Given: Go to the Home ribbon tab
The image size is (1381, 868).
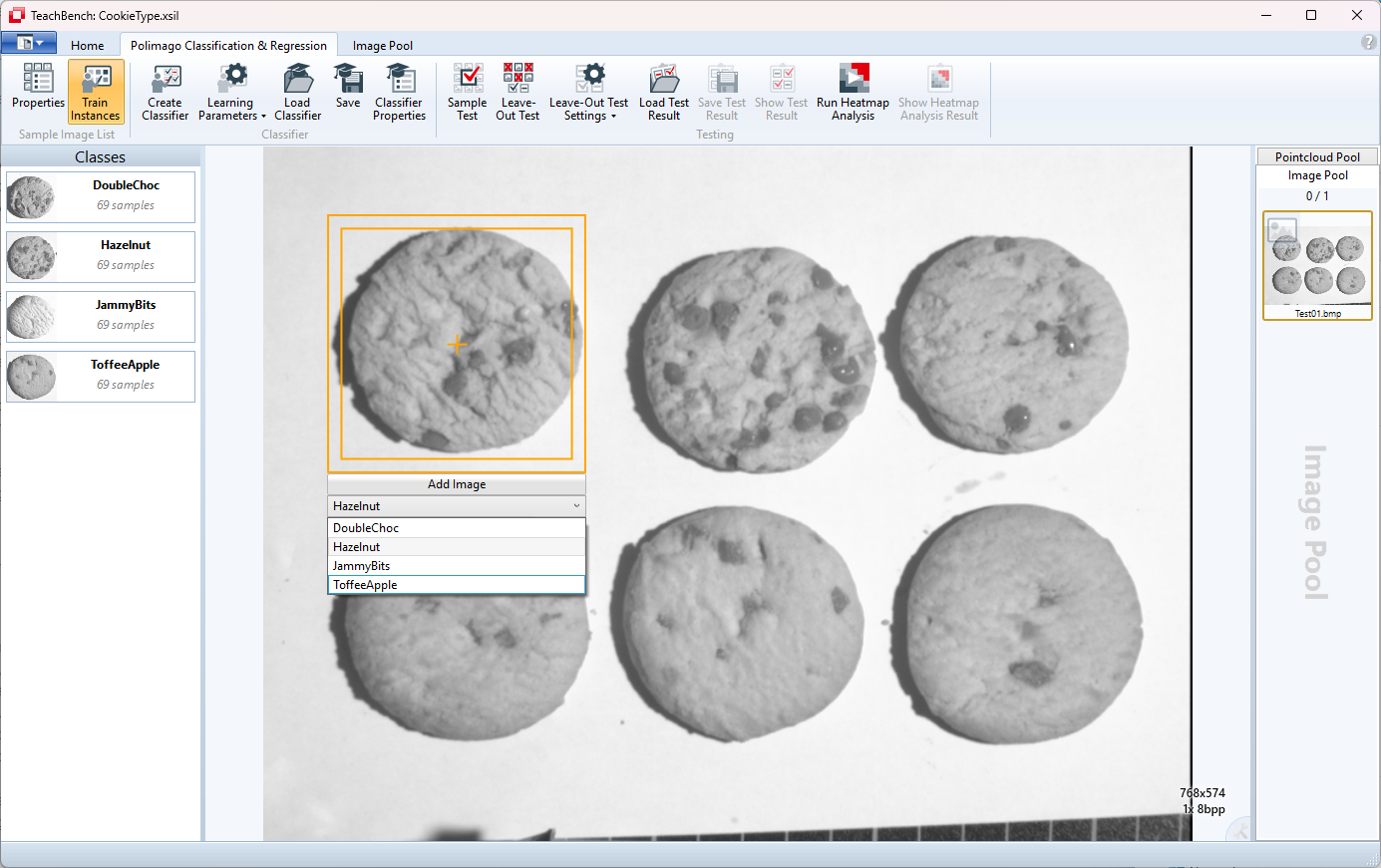Looking at the screenshot, I should (88, 46).
